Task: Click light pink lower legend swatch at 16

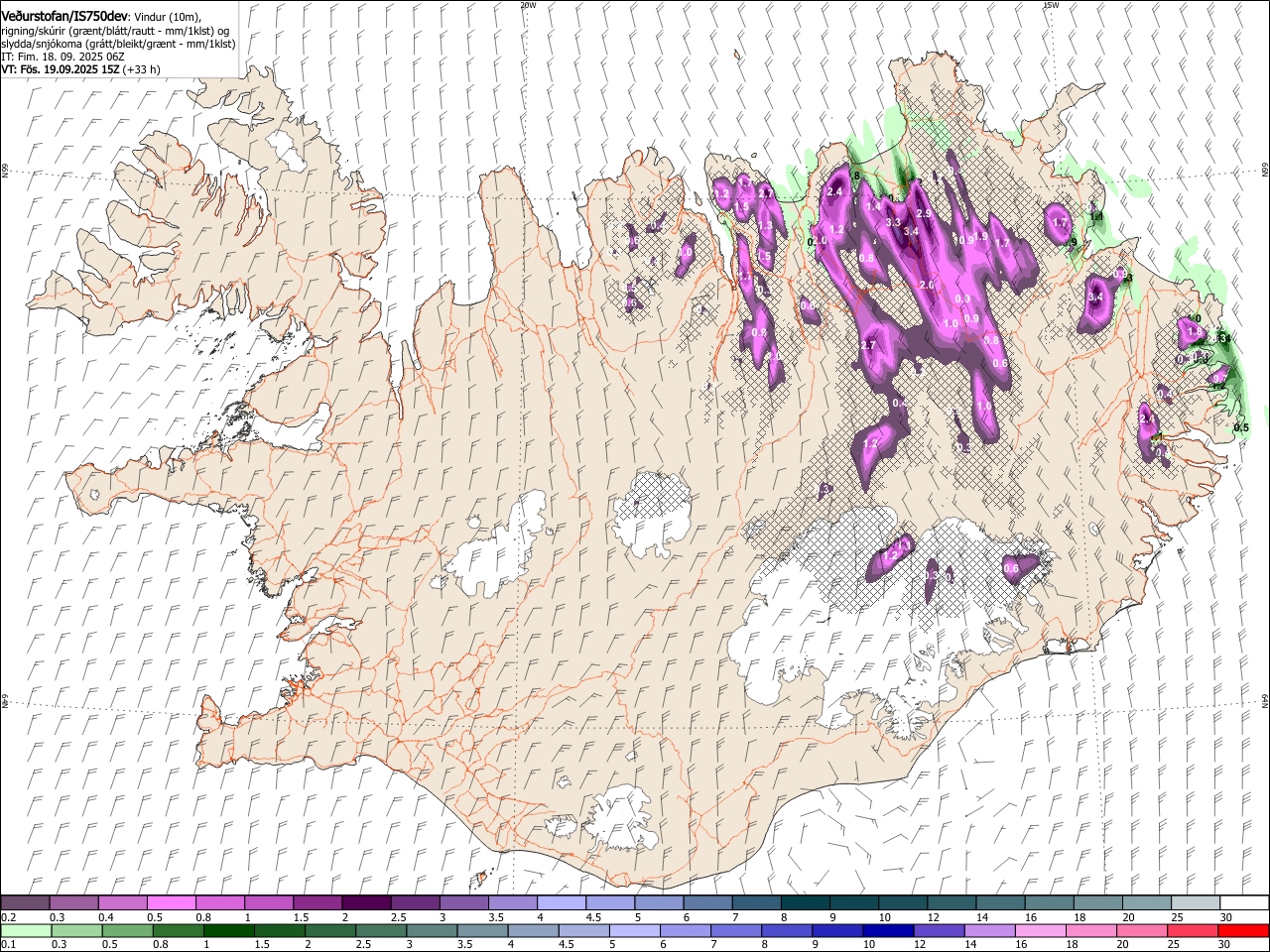Action: coord(1039,930)
